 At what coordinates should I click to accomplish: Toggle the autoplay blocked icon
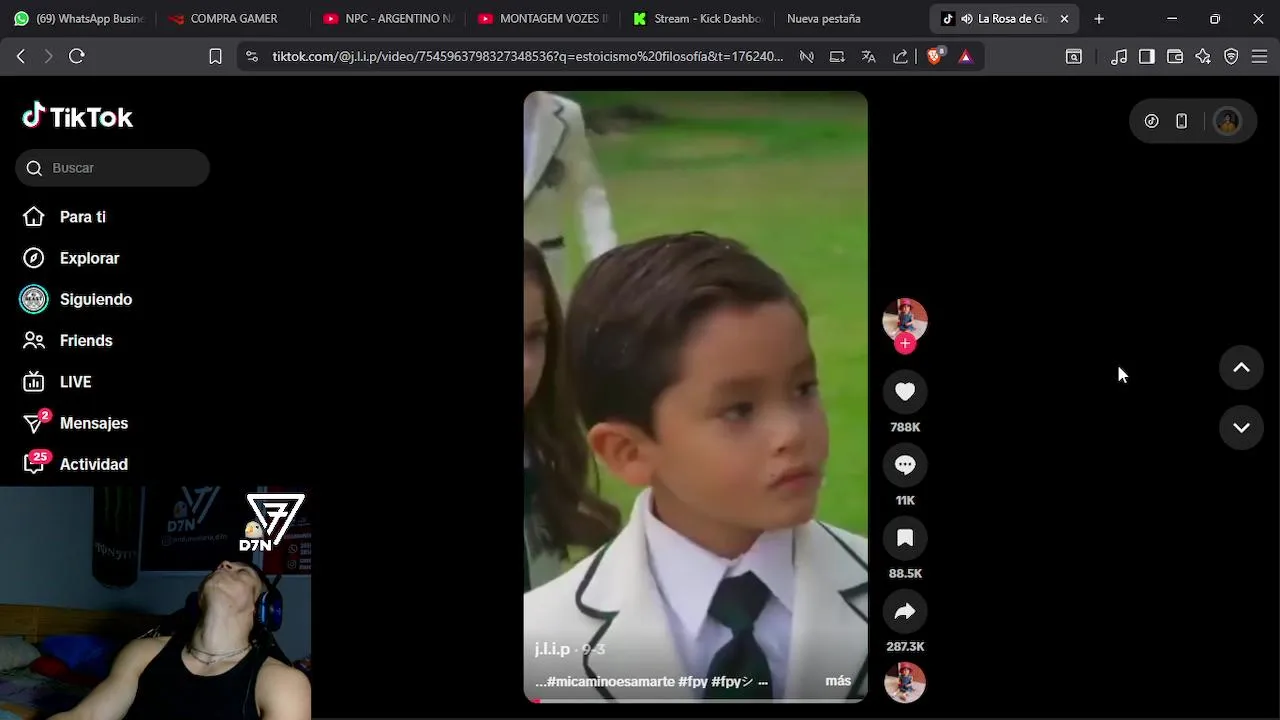[x=806, y=57]
